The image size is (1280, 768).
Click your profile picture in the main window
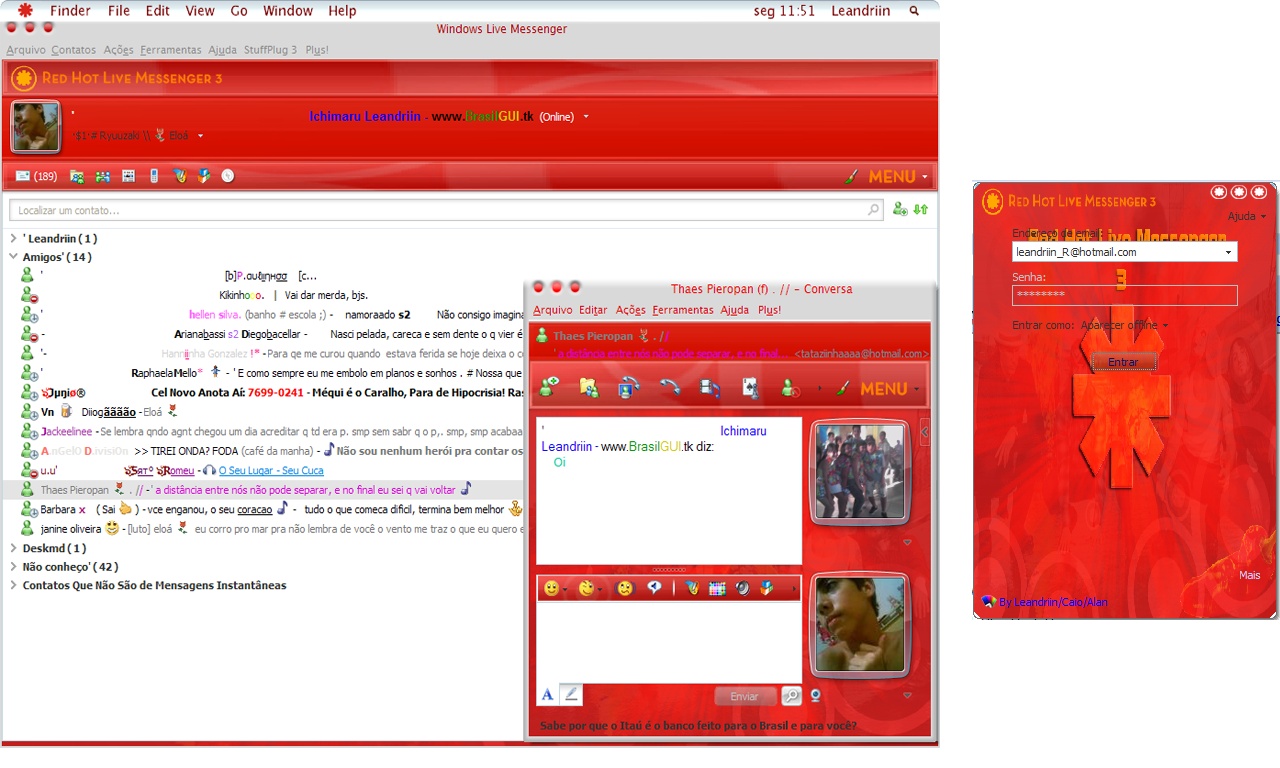point(36,127)
